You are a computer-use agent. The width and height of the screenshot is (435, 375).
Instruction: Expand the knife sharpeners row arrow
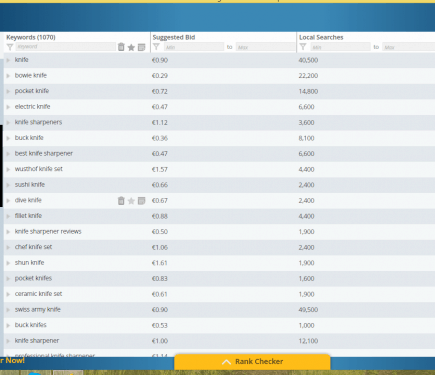pos(8,122)
